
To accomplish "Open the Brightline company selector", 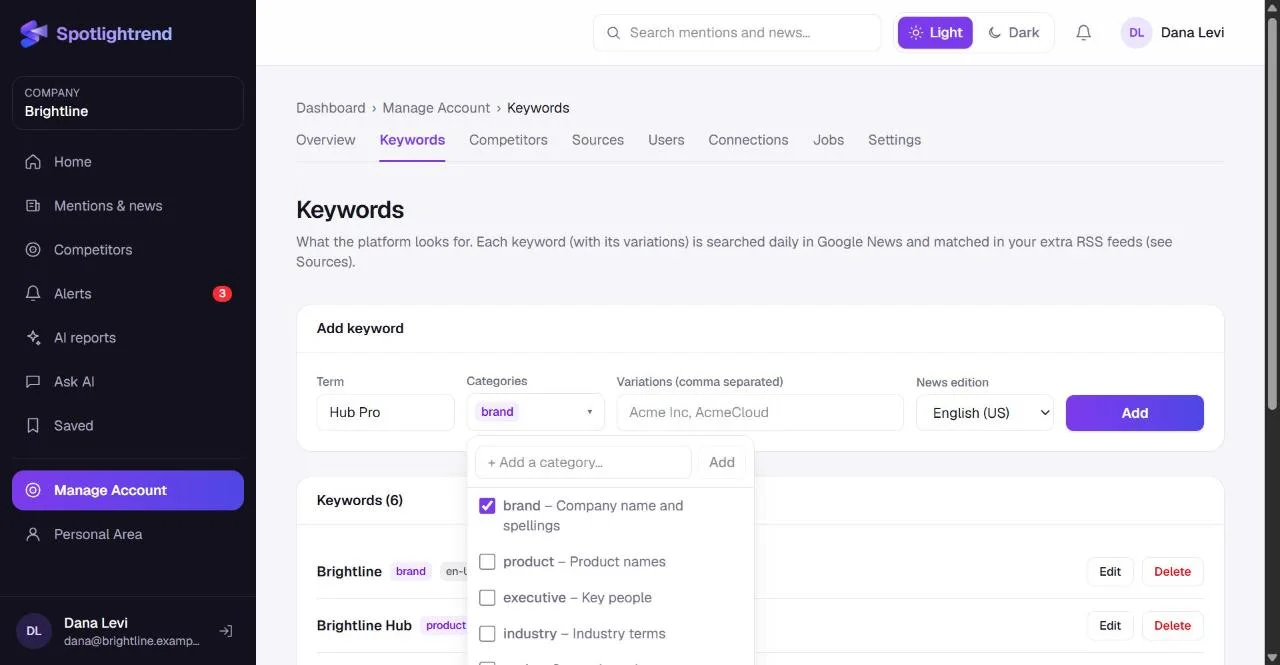I will 128,103.
